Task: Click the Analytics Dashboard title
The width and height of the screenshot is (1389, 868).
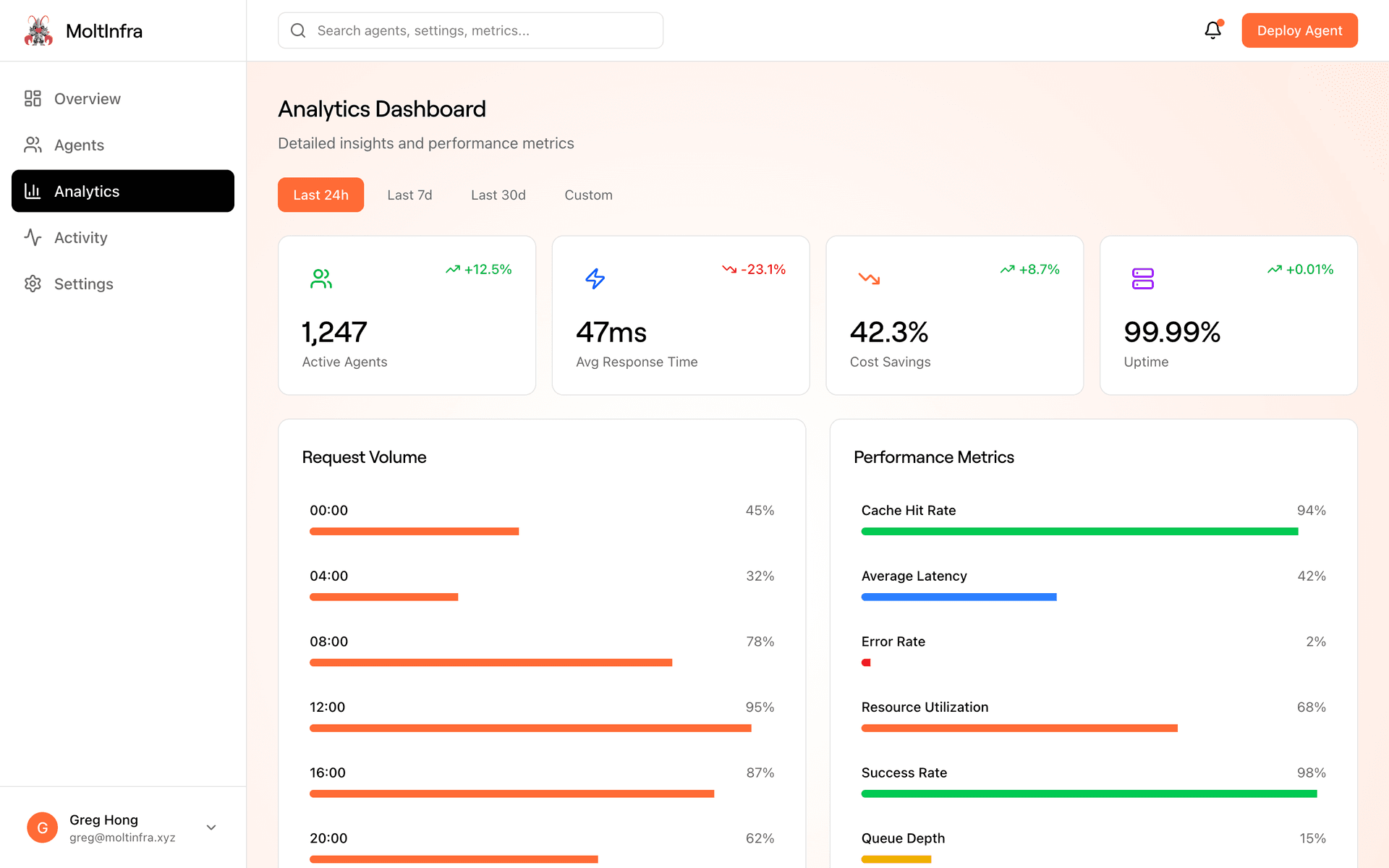Action: [382, 109]
